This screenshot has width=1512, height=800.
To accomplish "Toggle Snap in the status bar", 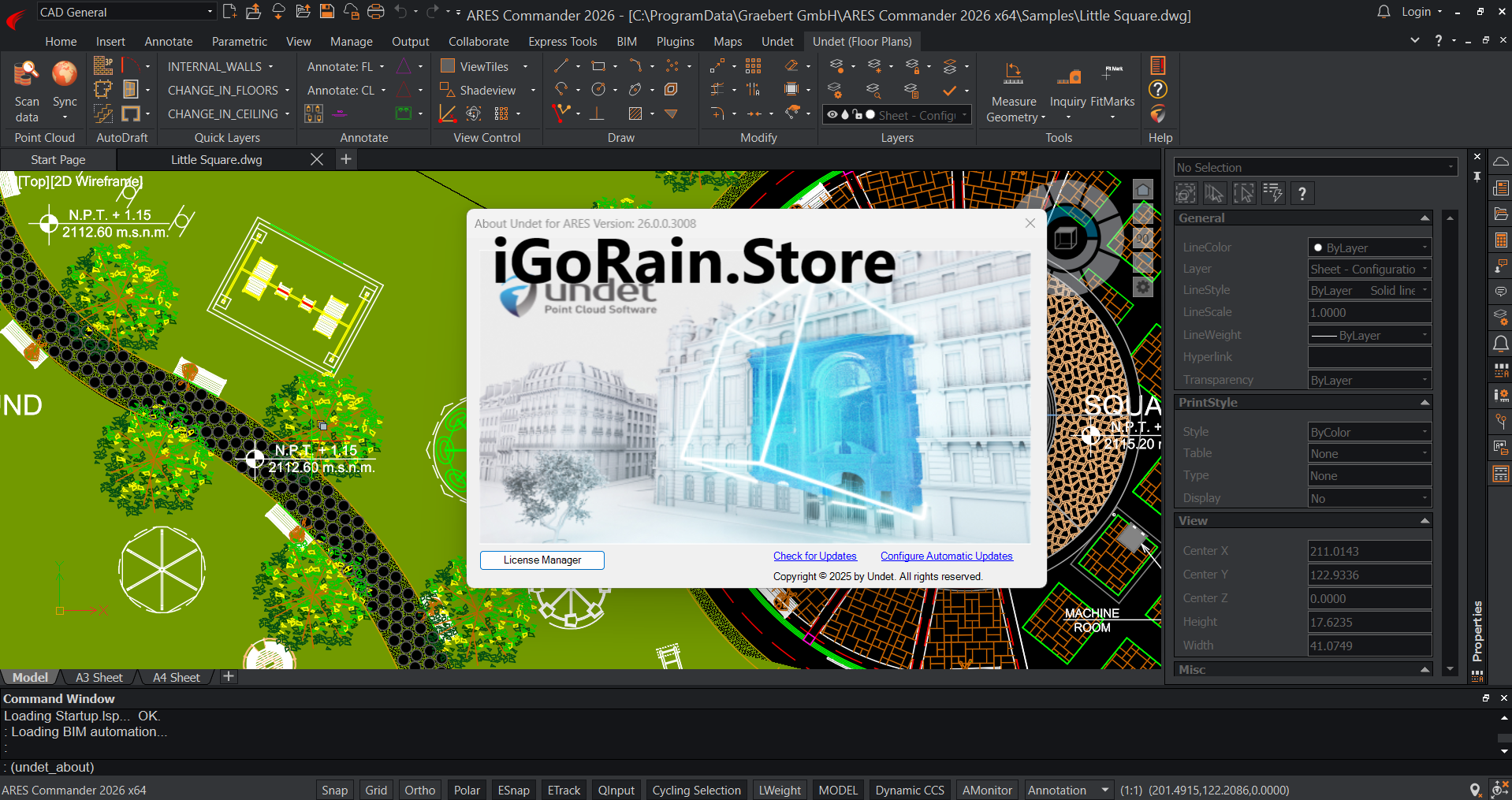I will [x=334, y=790].
